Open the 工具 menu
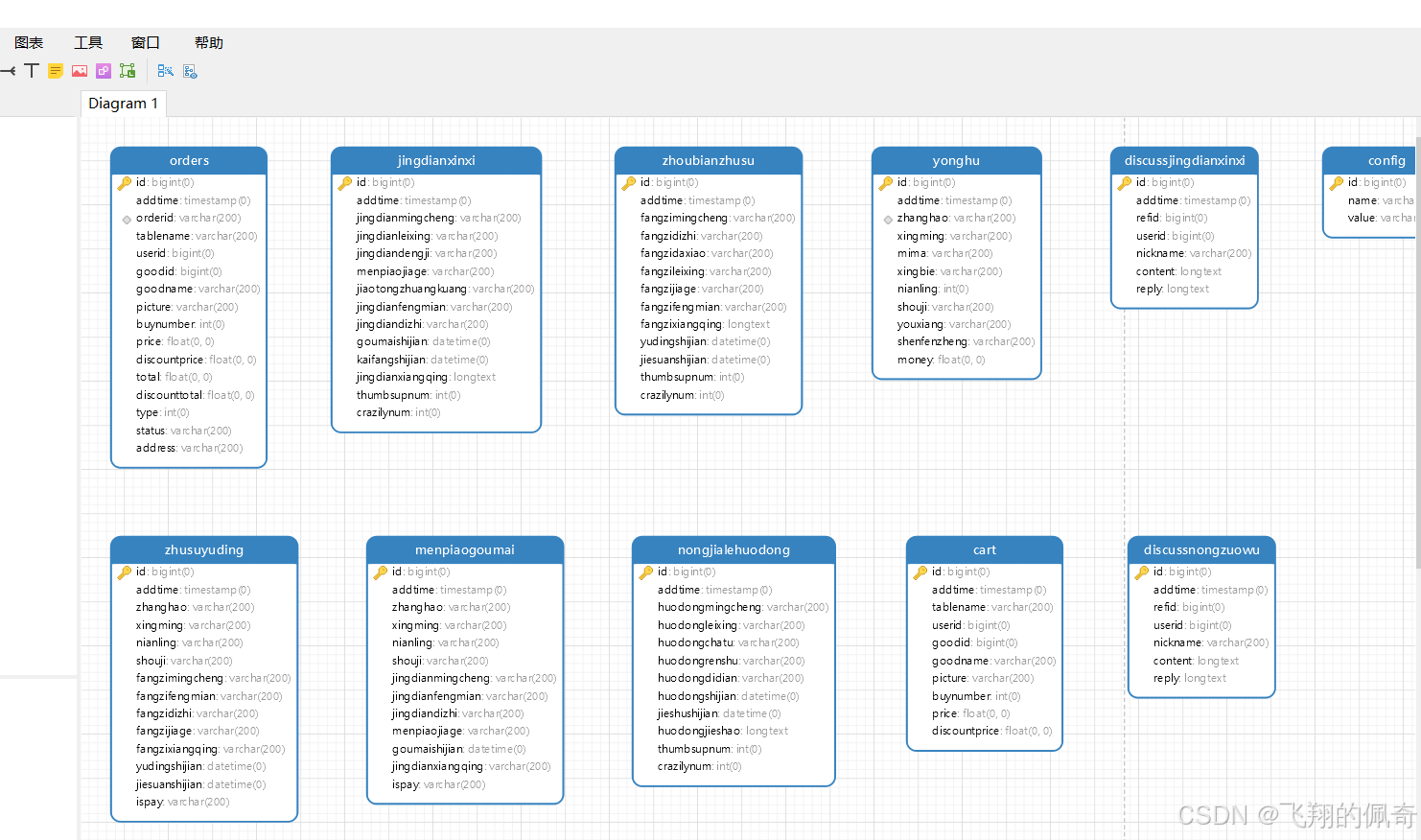 (x=88, y=42)
